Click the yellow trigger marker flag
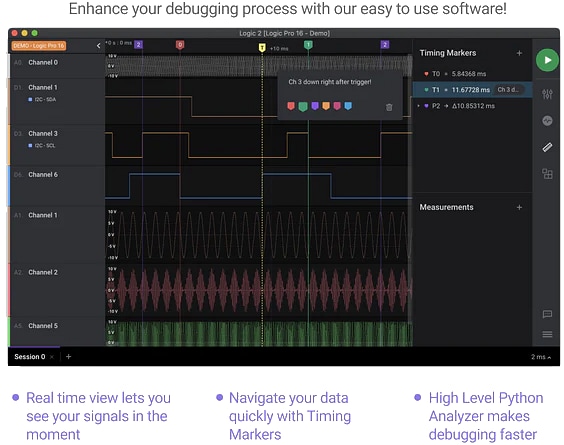This screenshot has width=564, height=445. [x=262, y=47]
